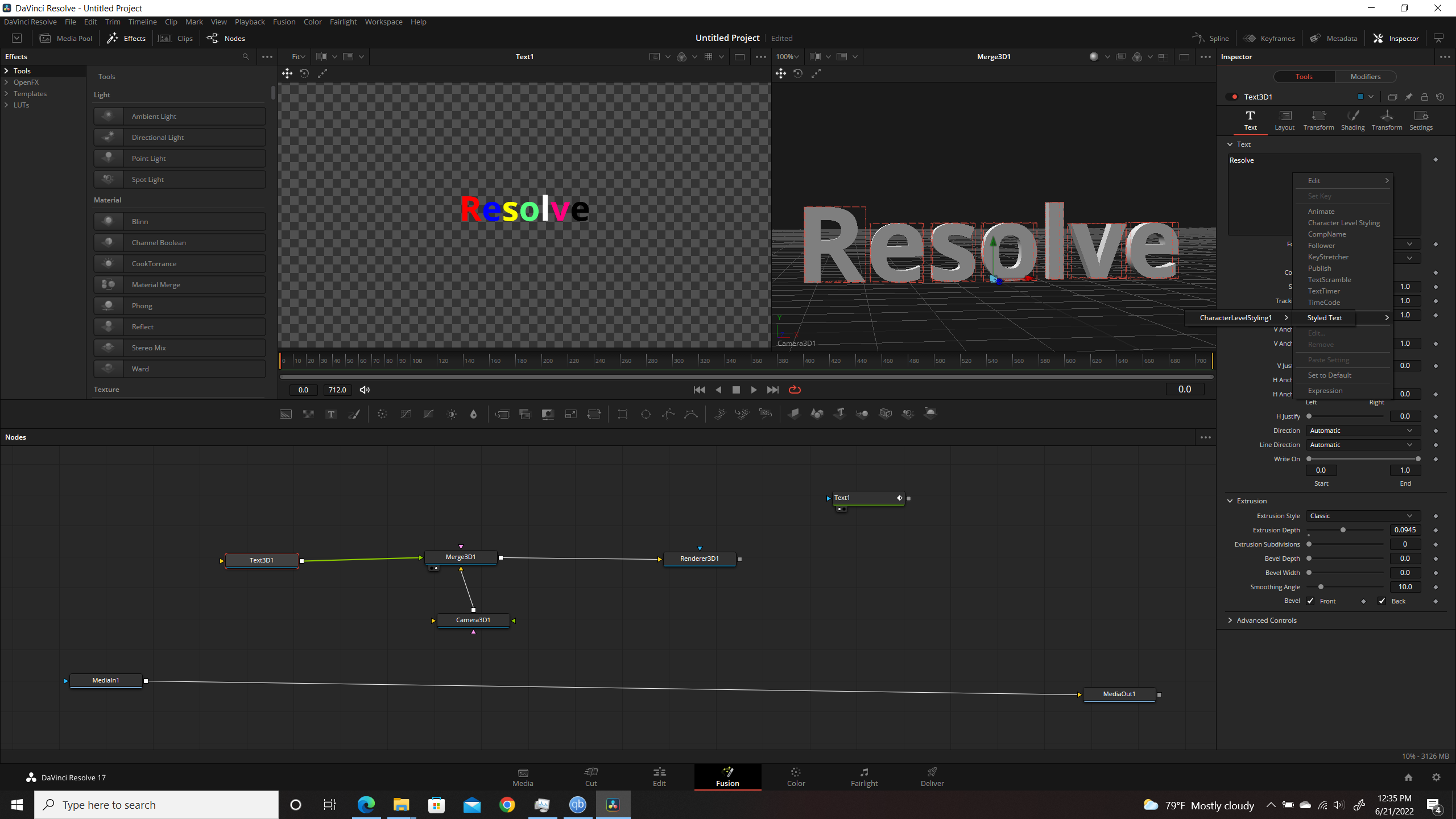Image resolution: width=1456 pixels, height=819 pixels.
Task: Open the Fusion menu
Action: coord(284,22)
